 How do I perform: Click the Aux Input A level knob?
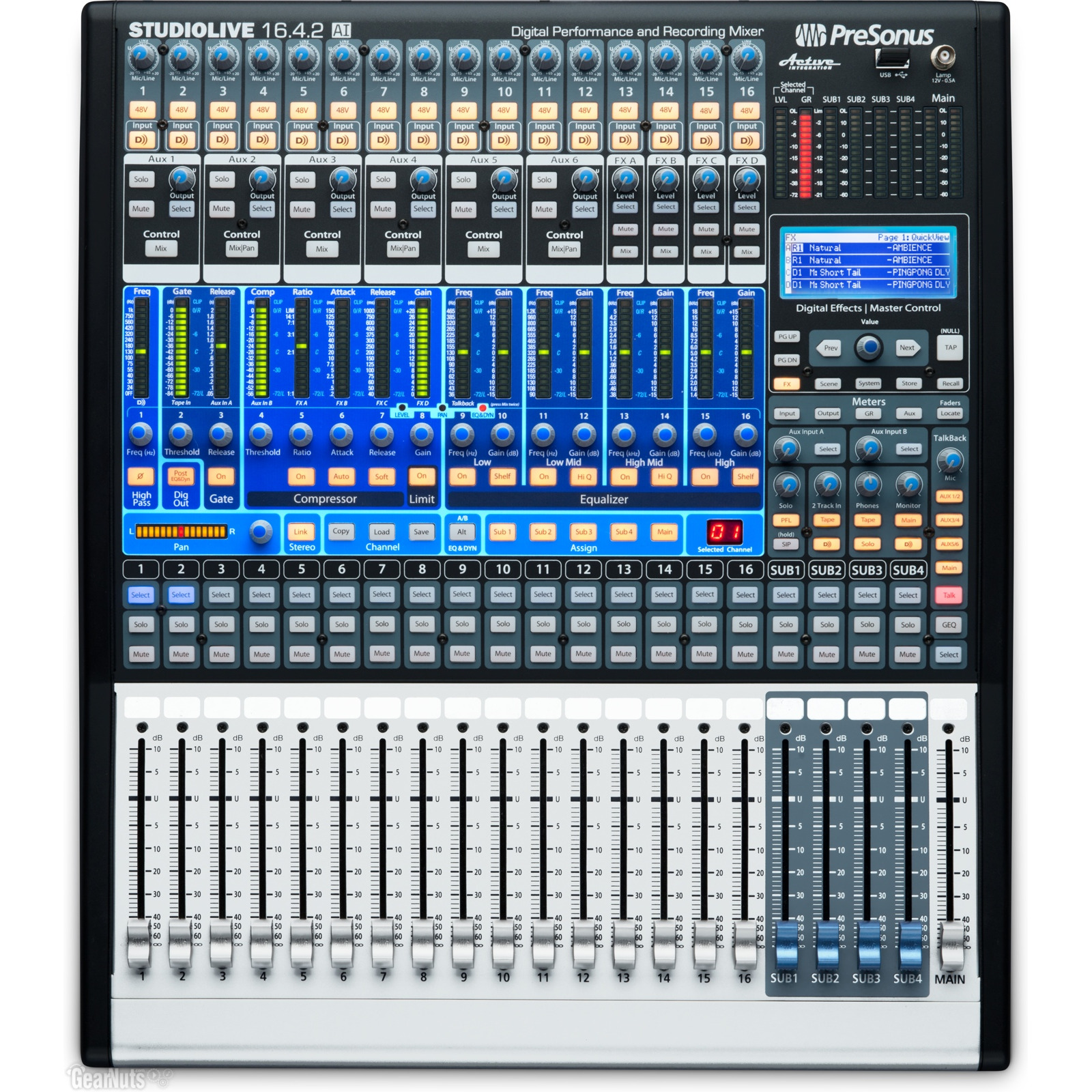(787, 448)
